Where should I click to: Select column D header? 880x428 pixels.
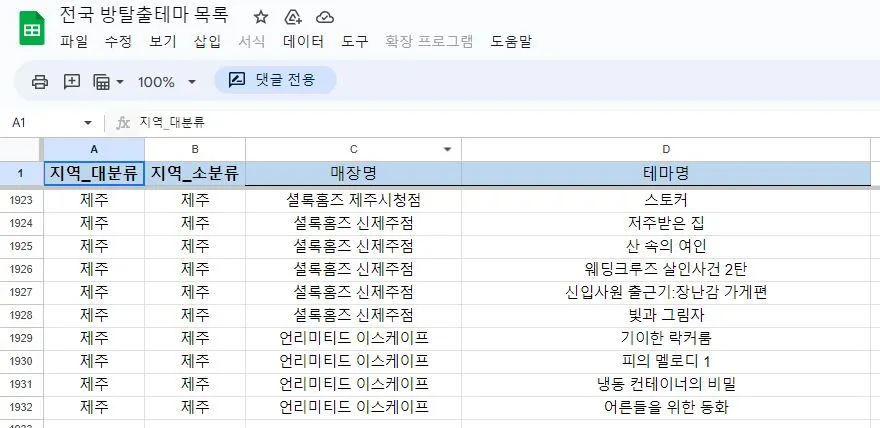point(666,149)
